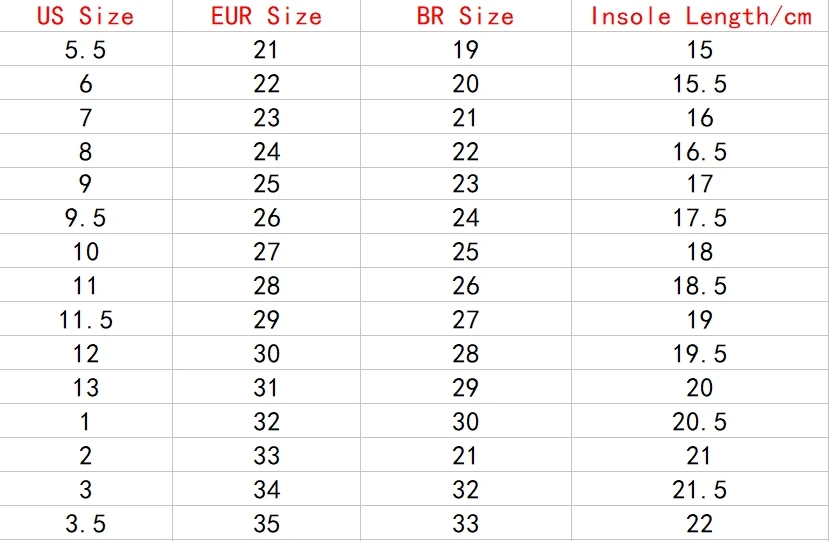
Task: Select the Insole Length/cm header cell
Action: (x=700, y=15)
